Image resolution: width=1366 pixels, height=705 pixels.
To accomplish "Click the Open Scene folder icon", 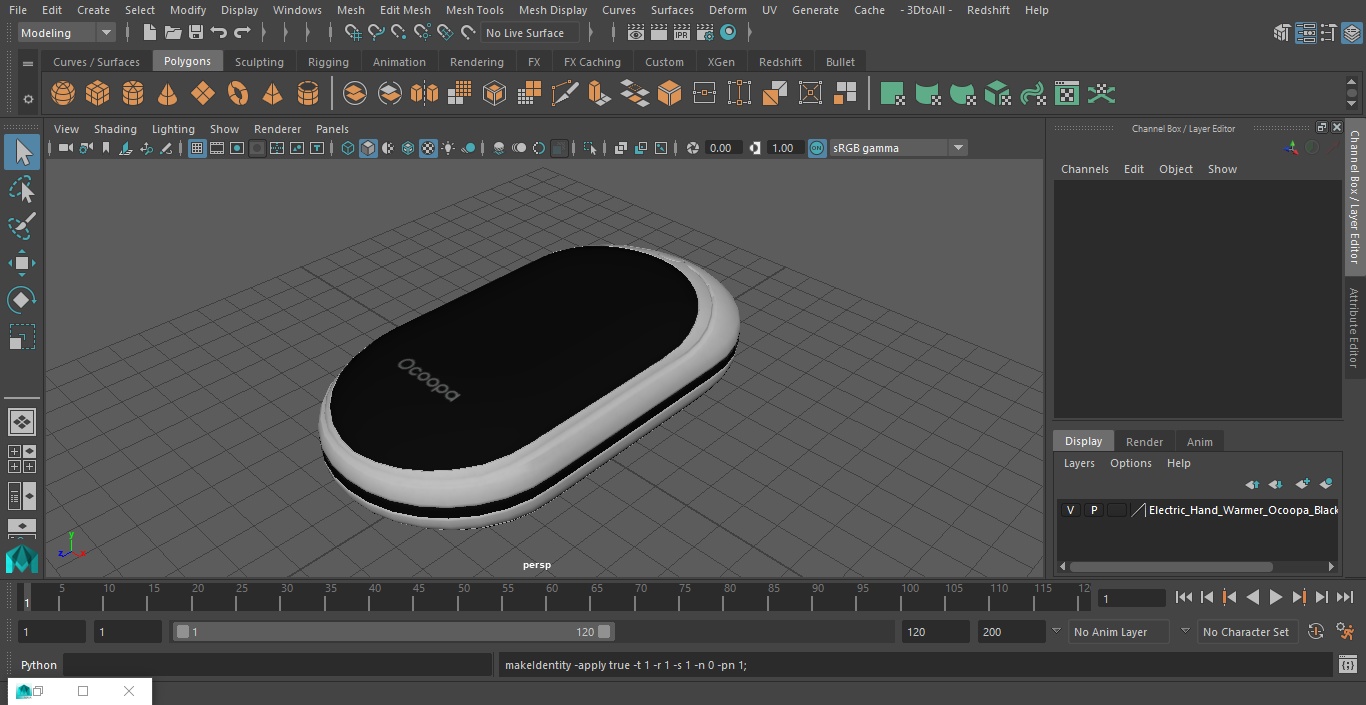I will [172, 33].
